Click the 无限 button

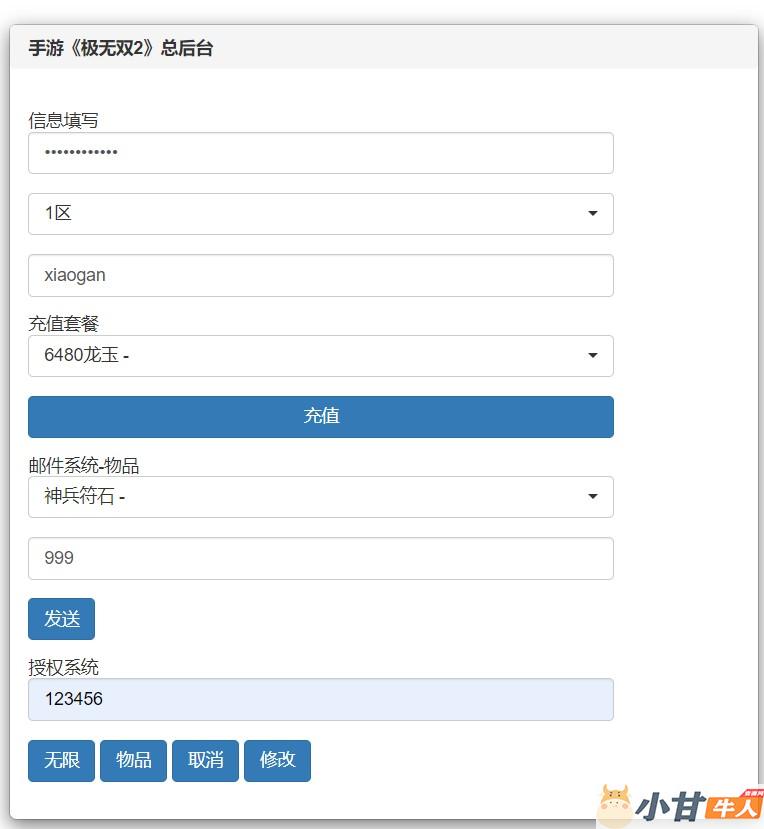[61, 761]
